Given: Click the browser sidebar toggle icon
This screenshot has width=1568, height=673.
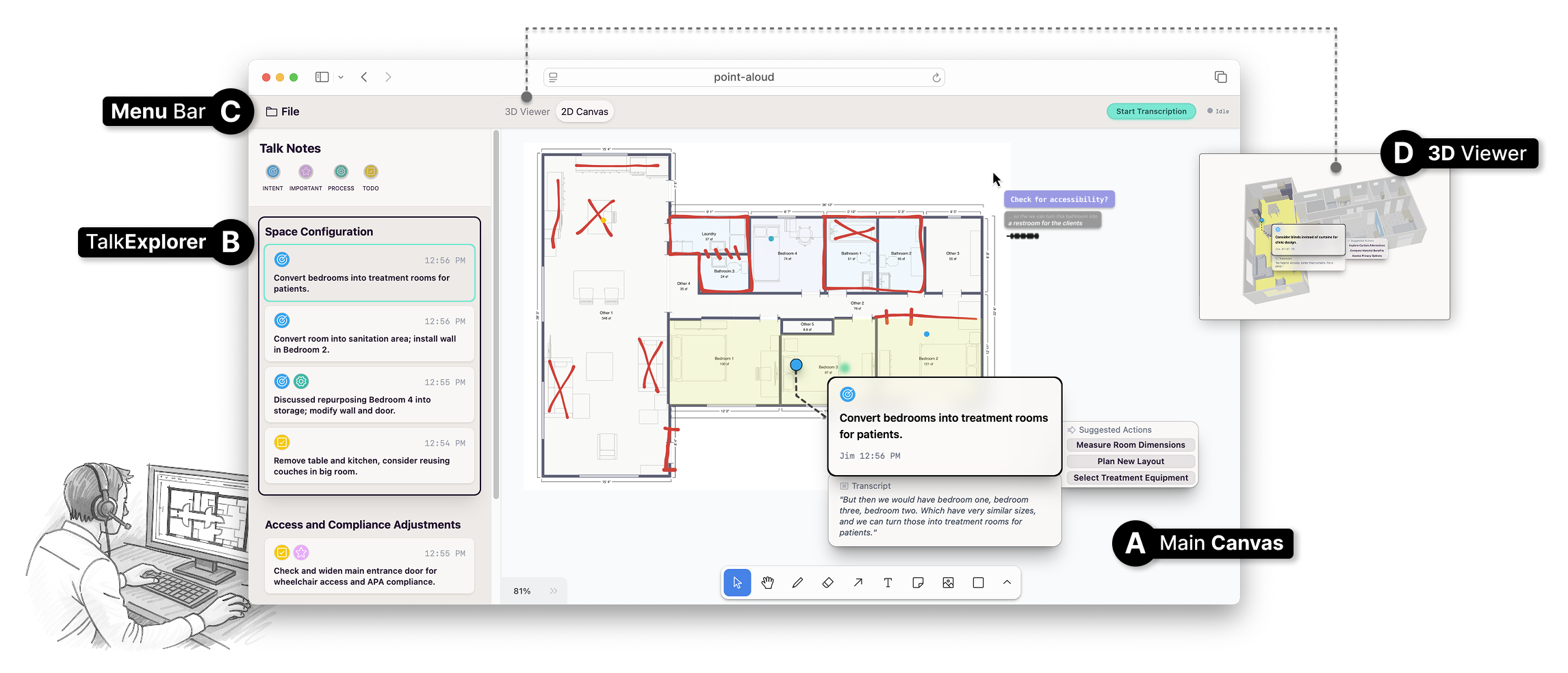Looking at the screenshot, I should click(x=322, y=77).
